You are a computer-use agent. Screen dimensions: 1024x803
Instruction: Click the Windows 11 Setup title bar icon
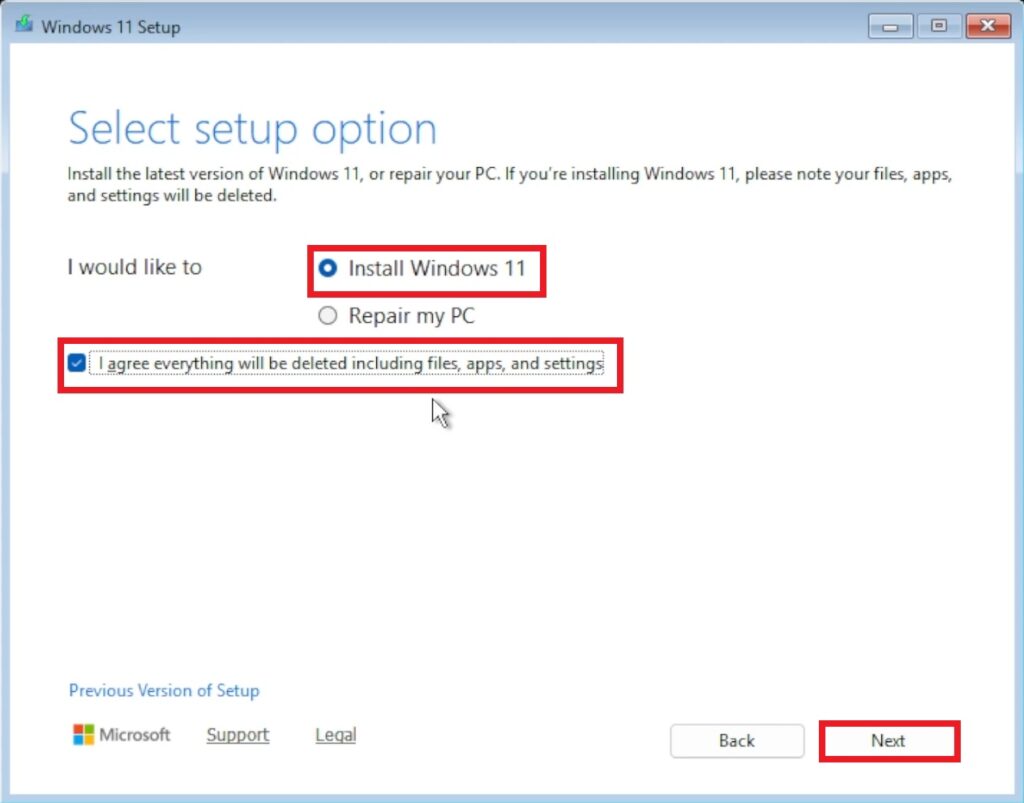23,26
